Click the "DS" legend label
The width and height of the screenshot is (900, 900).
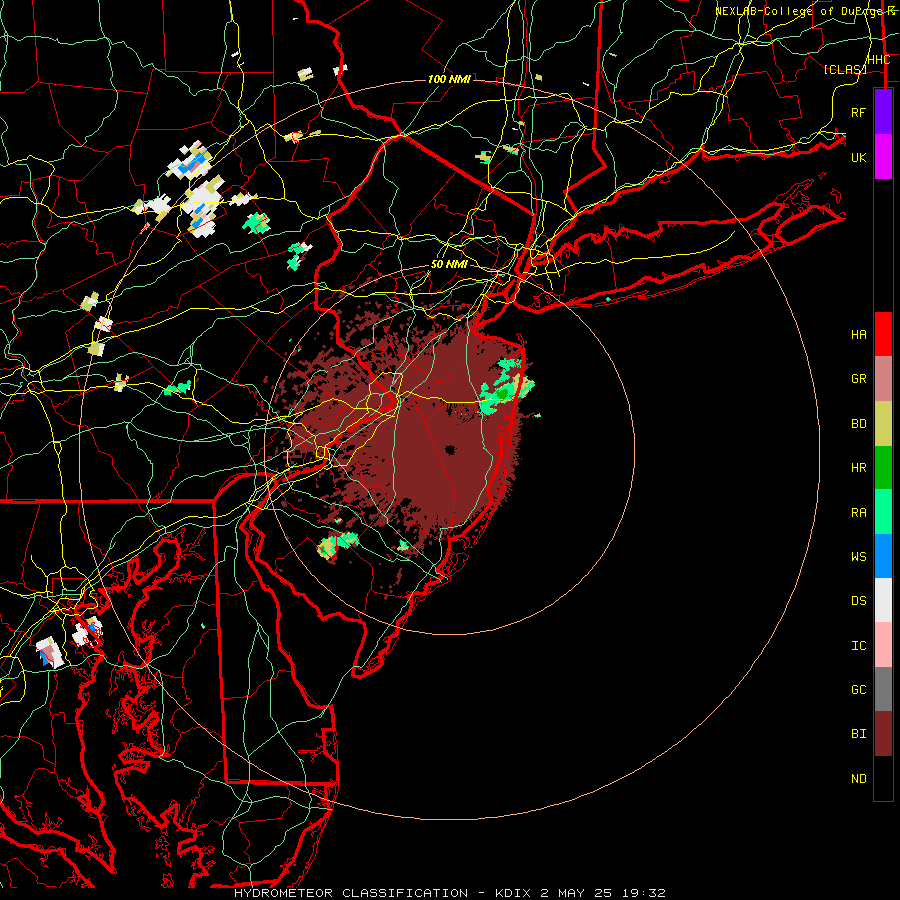(858, 601)
